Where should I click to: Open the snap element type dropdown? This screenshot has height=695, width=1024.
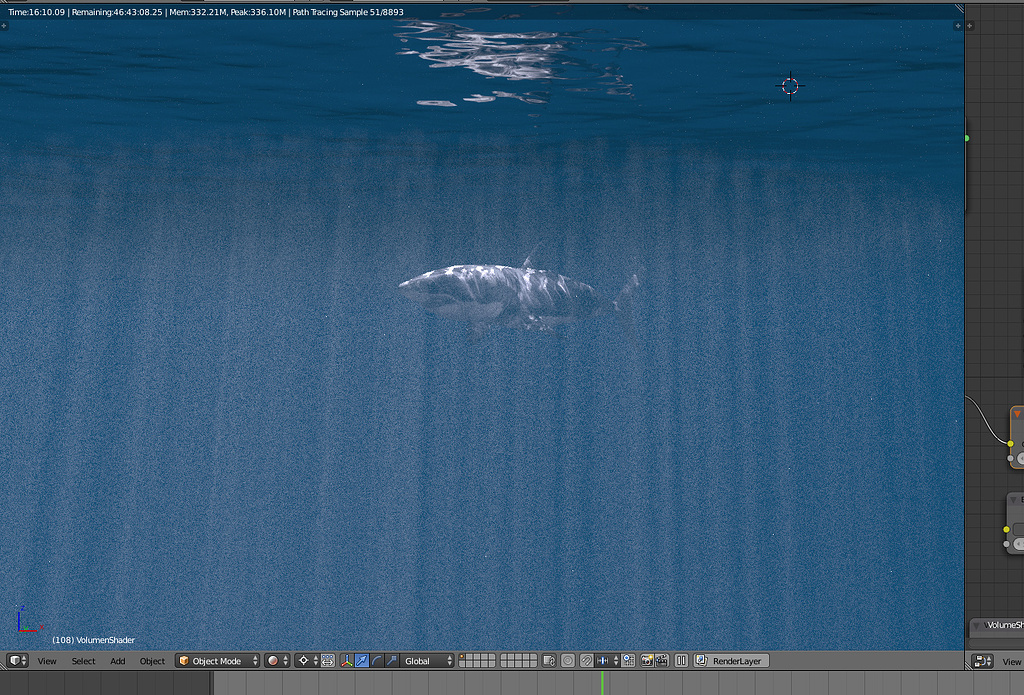tap(607, 660)
